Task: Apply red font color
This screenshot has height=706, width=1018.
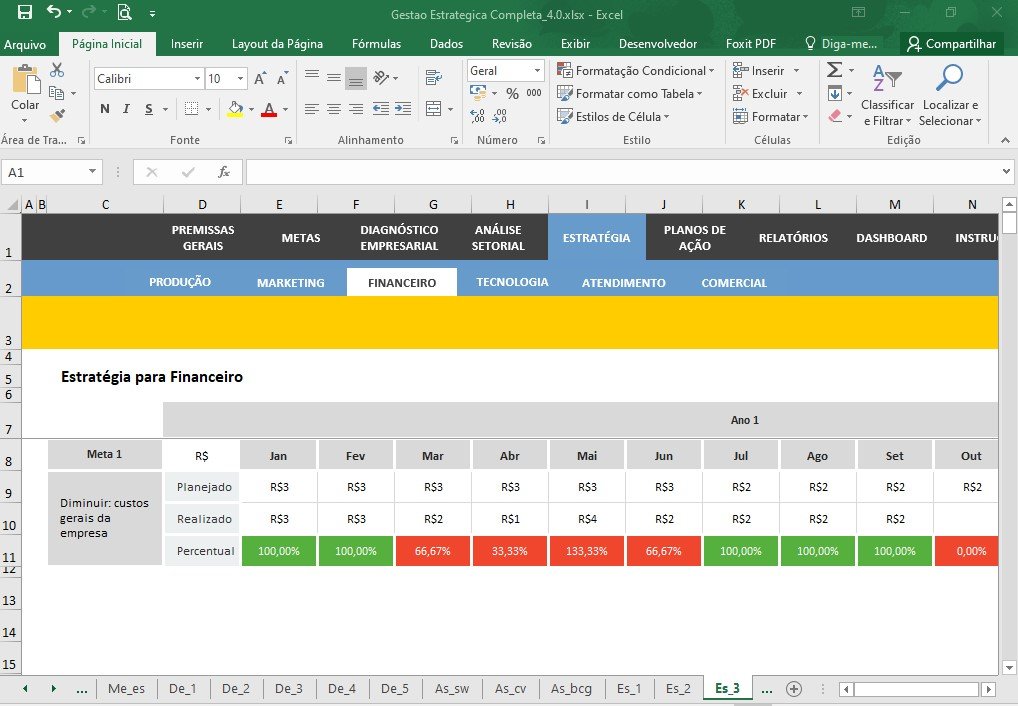Action: click(269, 108)
